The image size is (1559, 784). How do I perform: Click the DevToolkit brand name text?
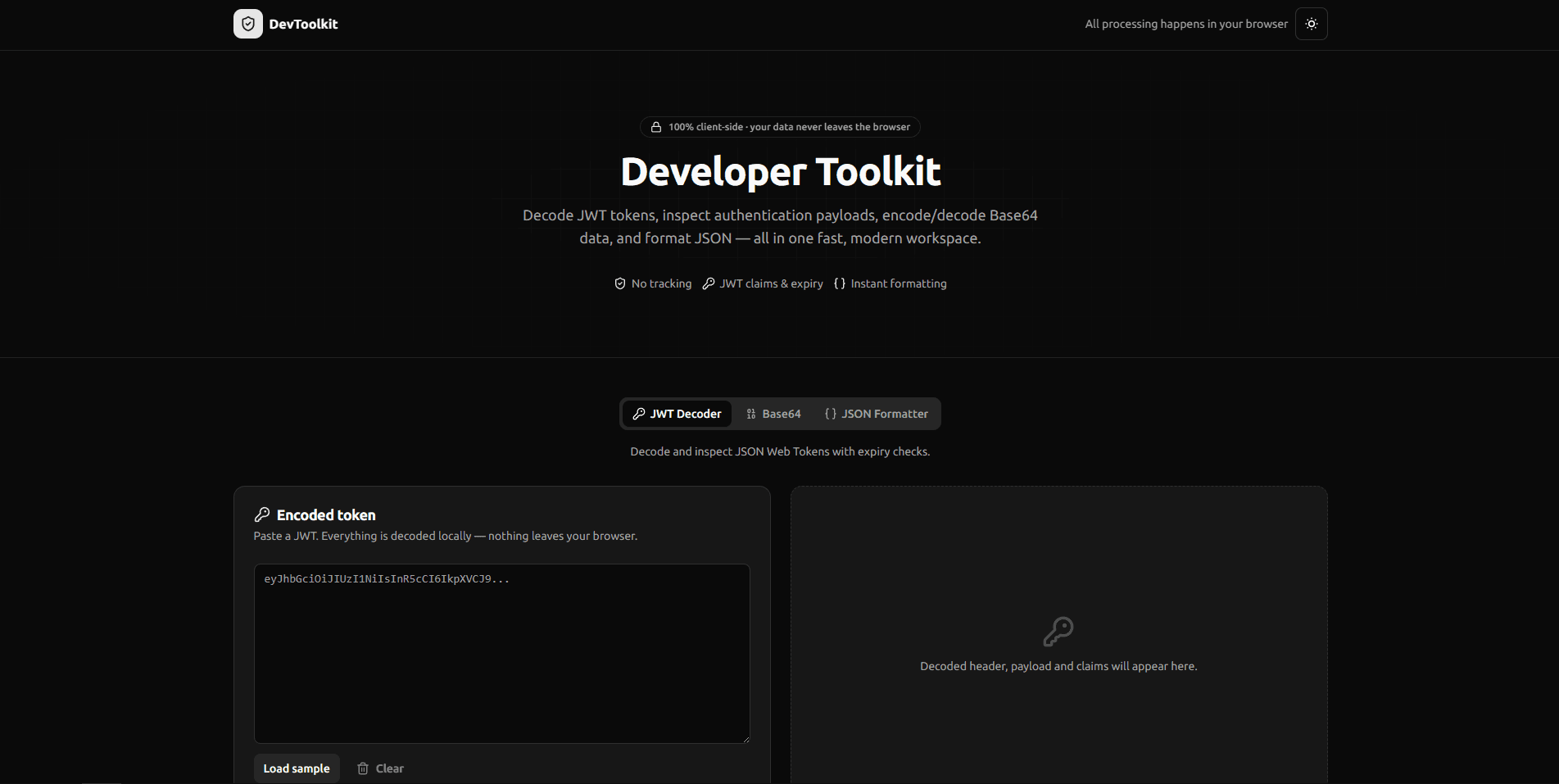point(303,24)
